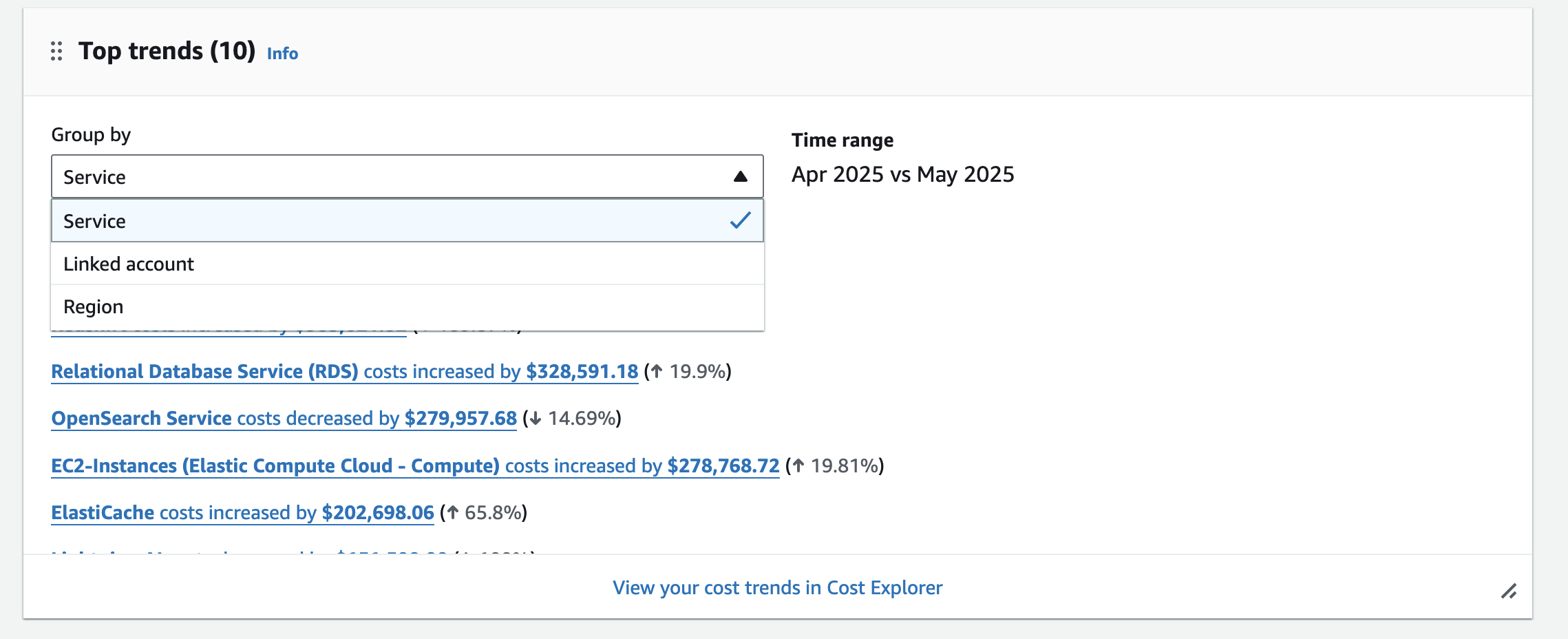Viewport: 1568px width, 639px height.
Task: Open the Info link next to Top trends
Action: 282,53
